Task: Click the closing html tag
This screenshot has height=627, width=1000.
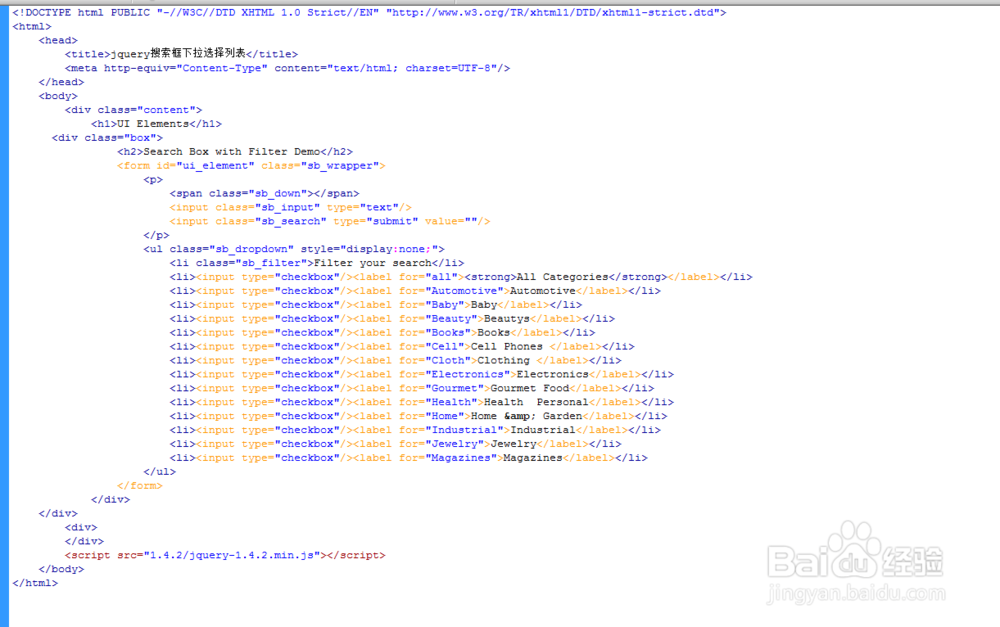Action: click(35, 584)
